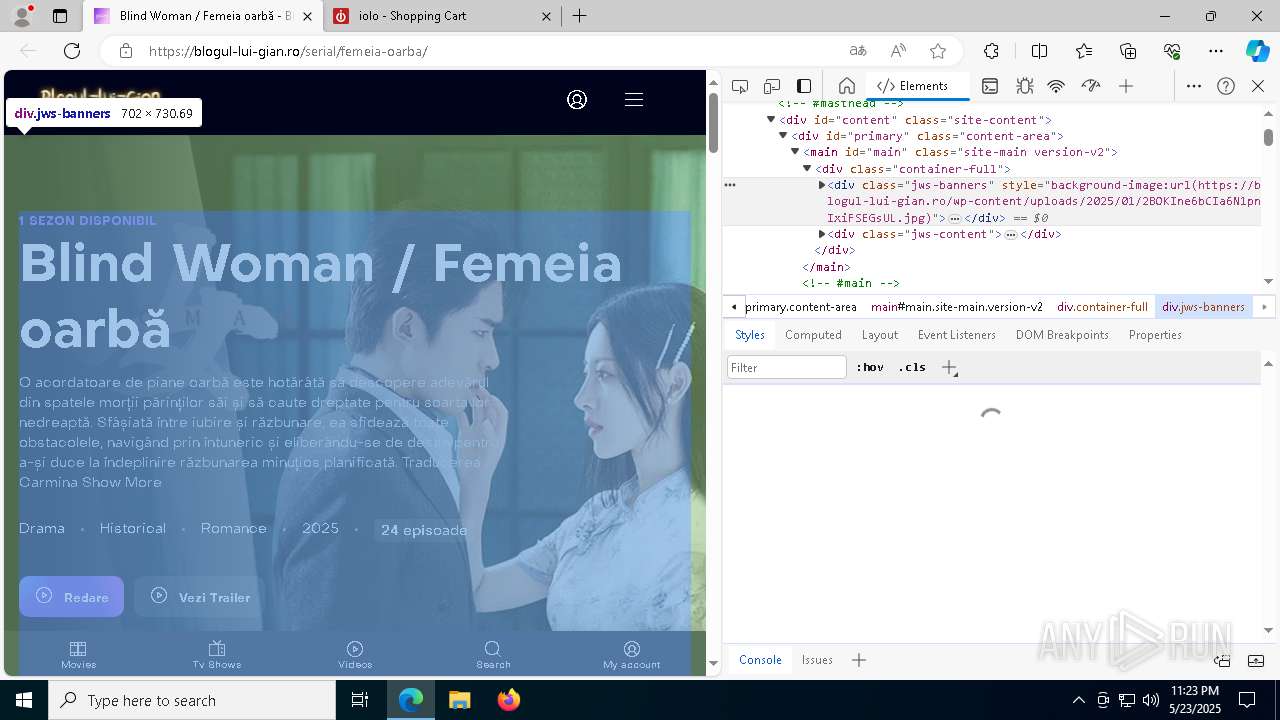Select main#main.site-main.version-v2 breadcrumb
Image resolution: width=1280 pixels, height=720 pixels.
956,307
